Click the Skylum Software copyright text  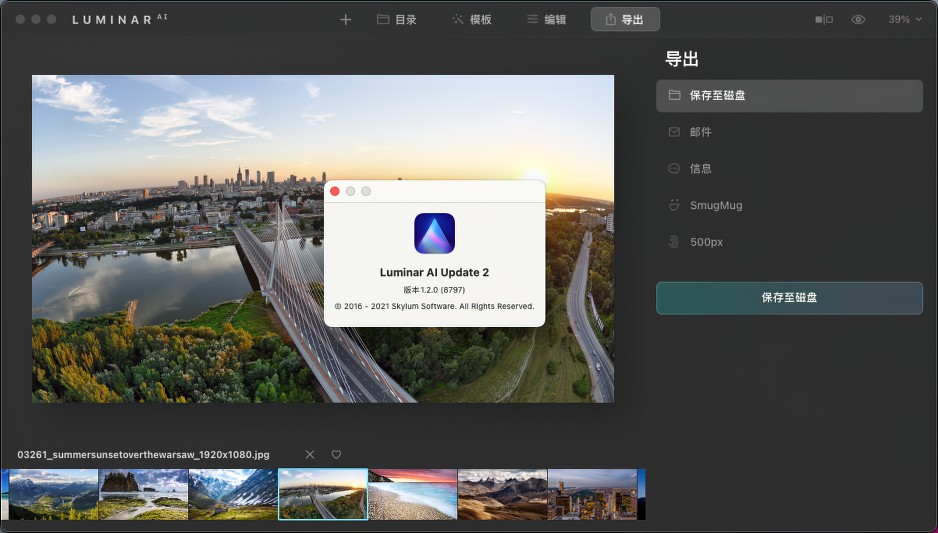point(434,306)
